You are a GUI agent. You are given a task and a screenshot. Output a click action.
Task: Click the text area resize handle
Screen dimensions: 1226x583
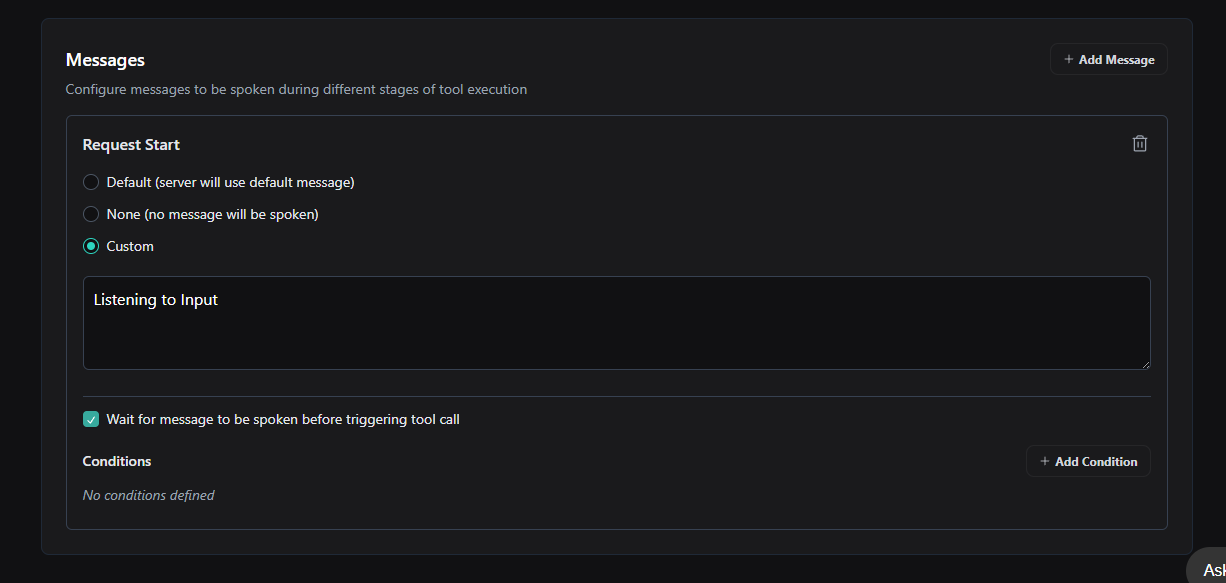(1145, 364)
